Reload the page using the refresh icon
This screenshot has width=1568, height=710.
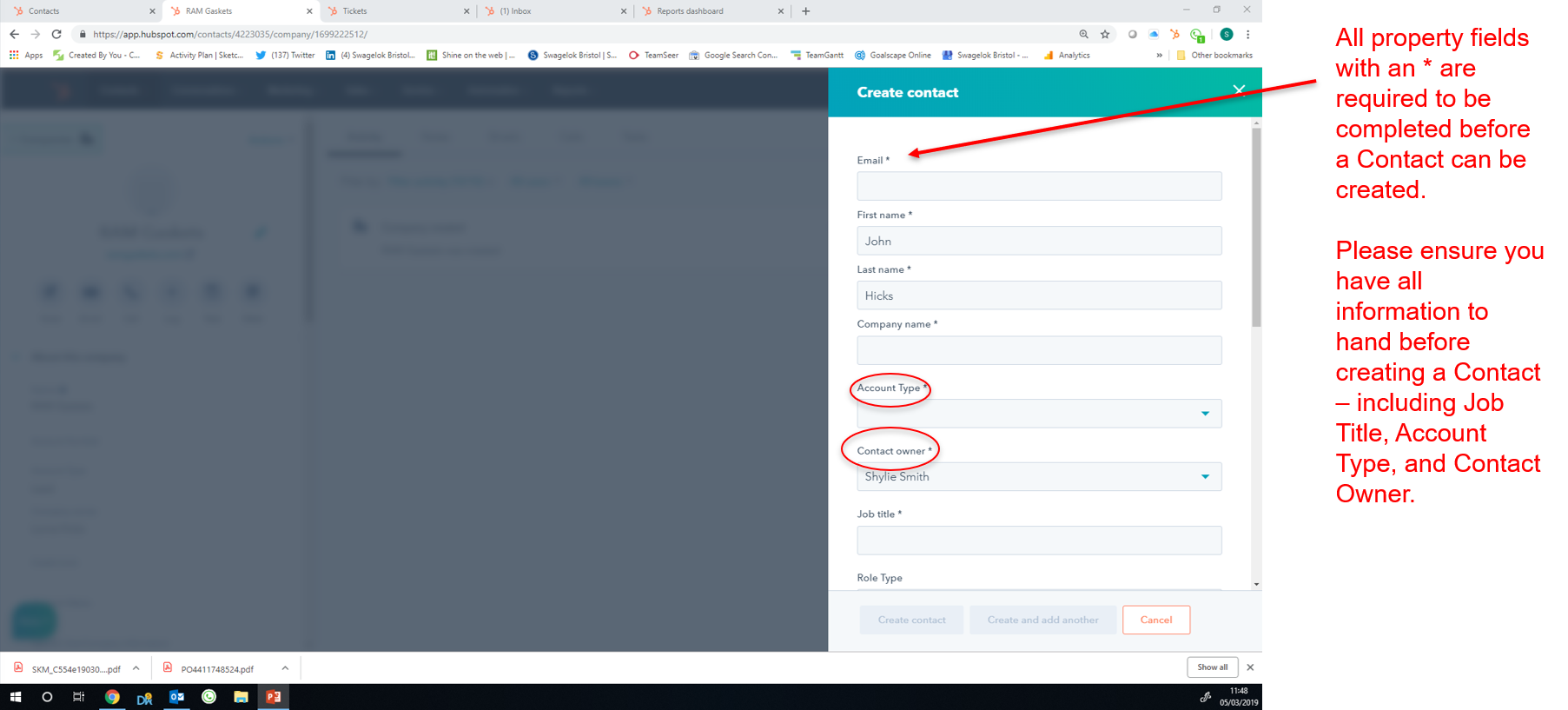click(56, 35)
